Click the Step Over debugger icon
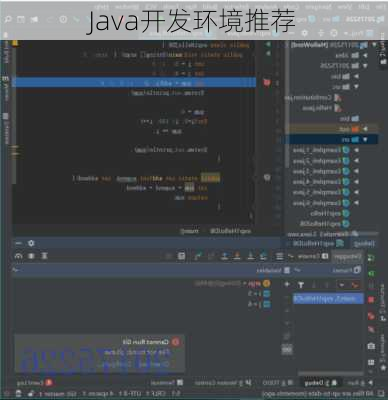 263,256
